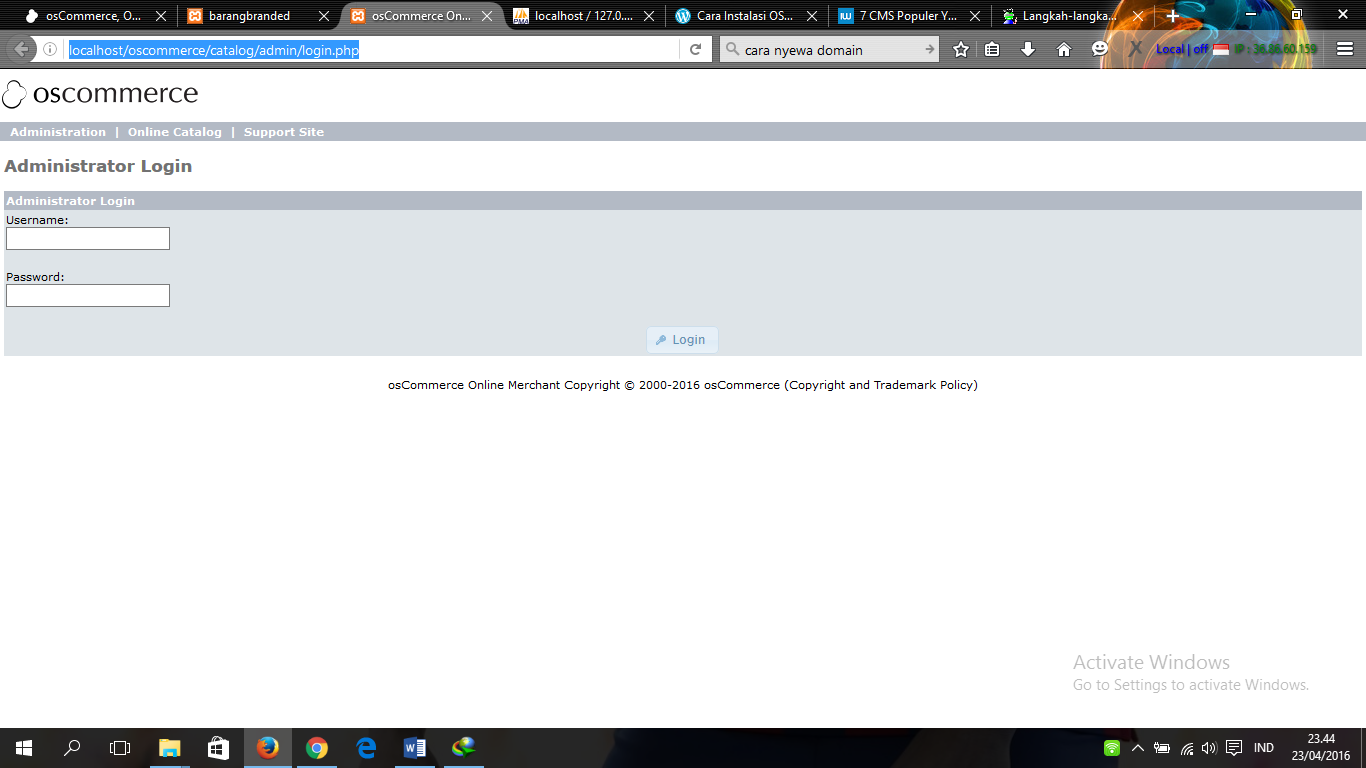
Task: Click the address bar URL
Action: pos(214,50)
